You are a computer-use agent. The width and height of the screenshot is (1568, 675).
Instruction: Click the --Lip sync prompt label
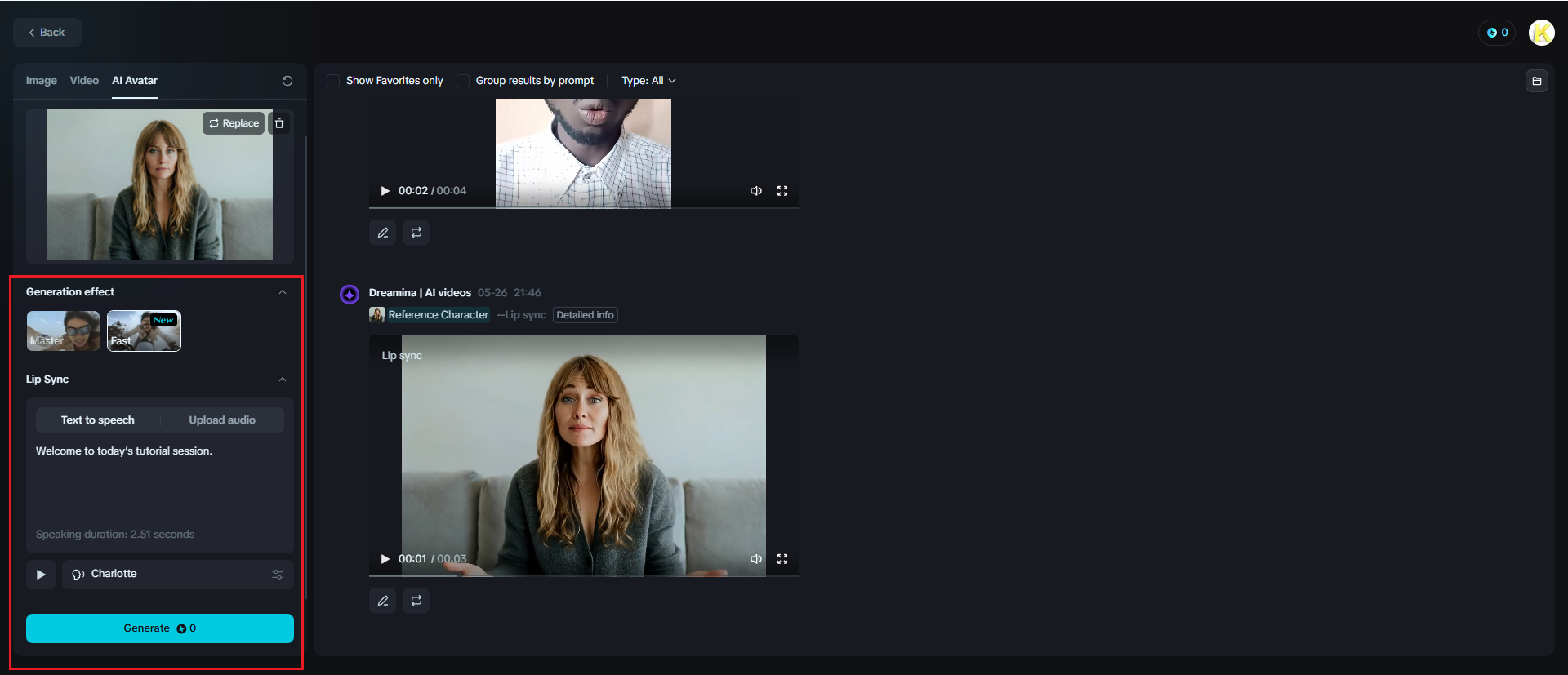point(521,315)
